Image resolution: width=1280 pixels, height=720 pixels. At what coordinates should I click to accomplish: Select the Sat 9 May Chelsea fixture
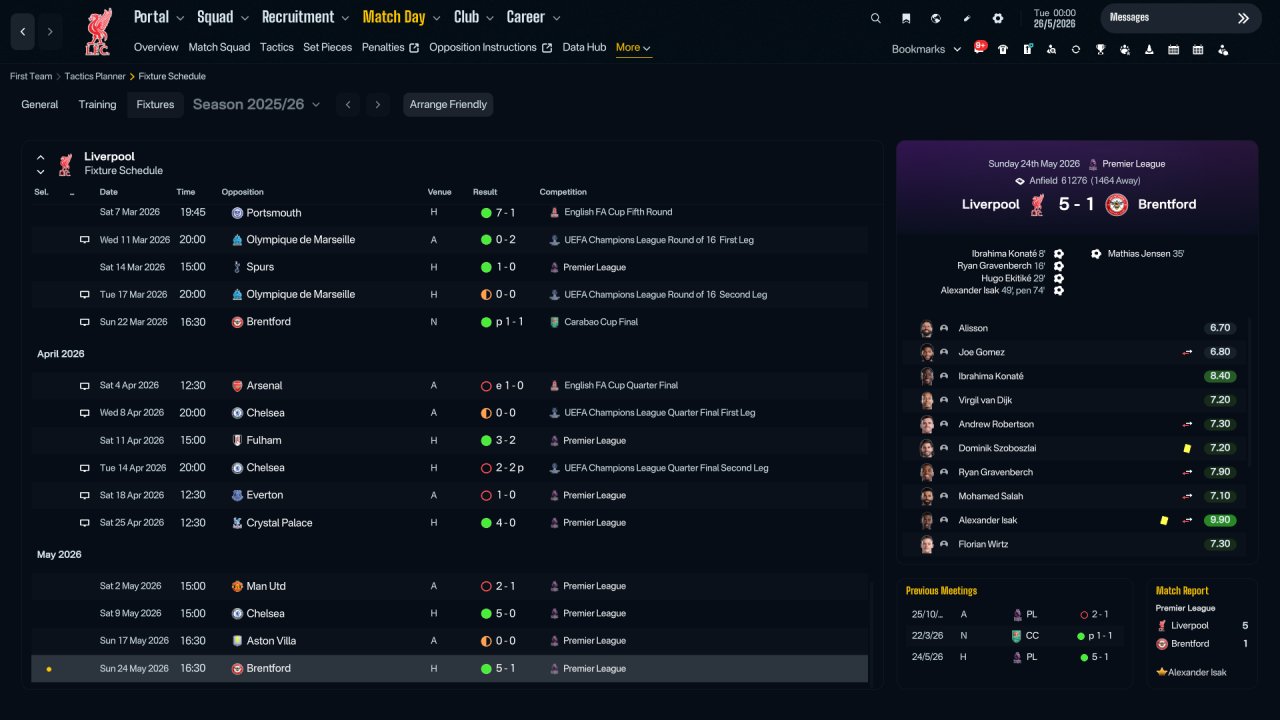449,613
